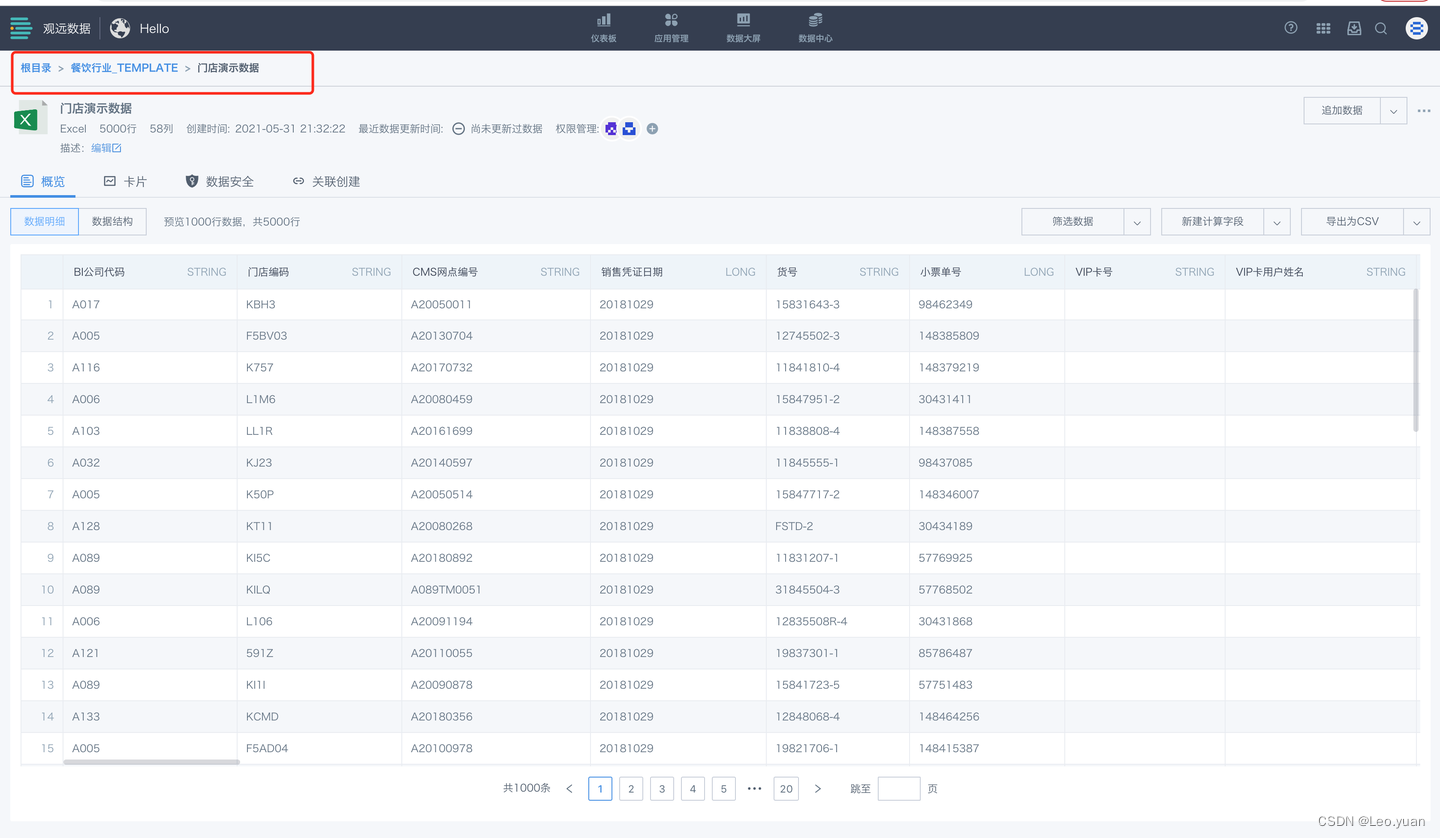Select the 数据结构 view toggle
Image resolution: width=1440 pixels, height=838 pixels.
click(x=112, y=221)
